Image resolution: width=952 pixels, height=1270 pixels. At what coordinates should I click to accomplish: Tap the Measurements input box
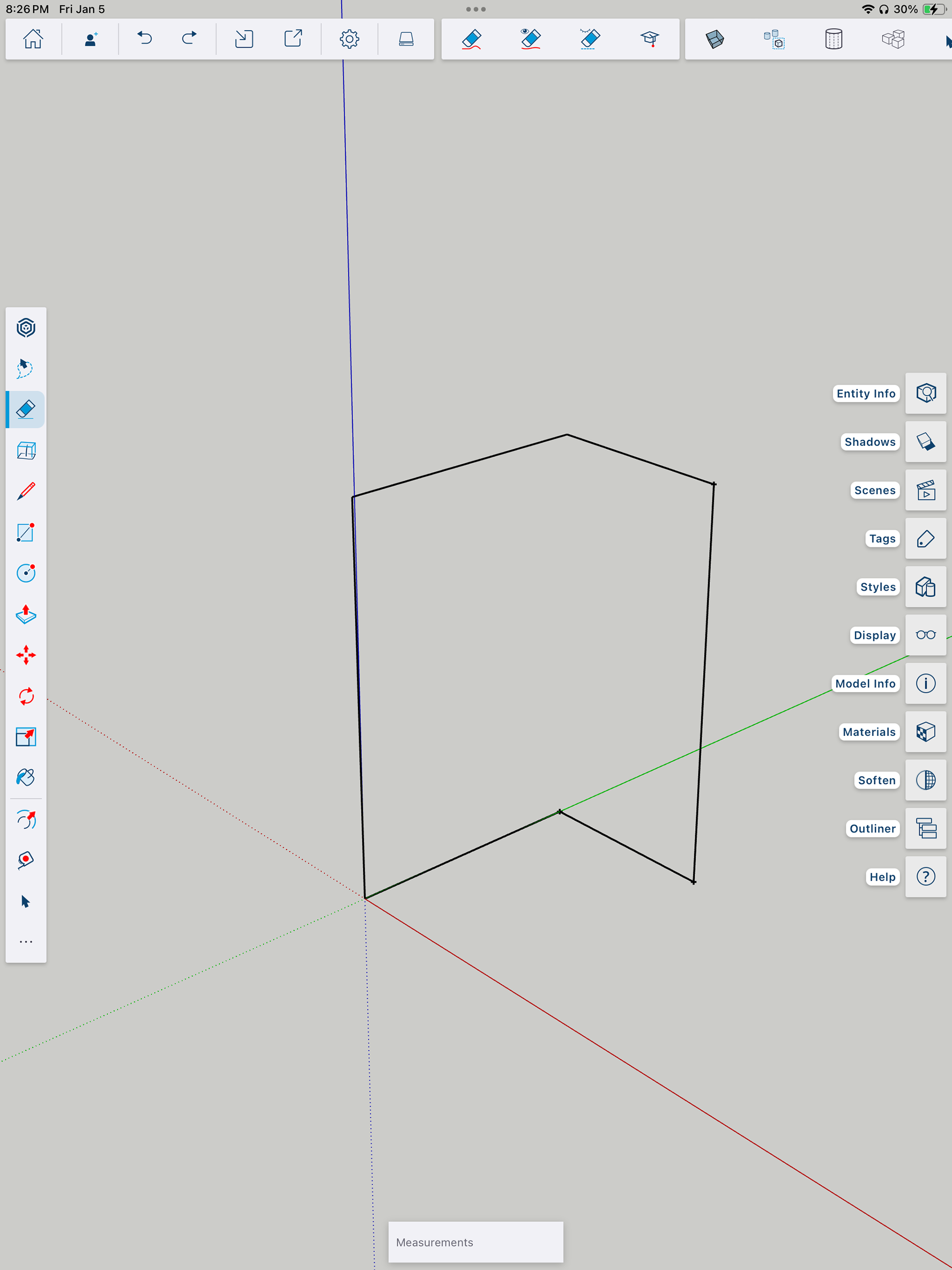476,1242
